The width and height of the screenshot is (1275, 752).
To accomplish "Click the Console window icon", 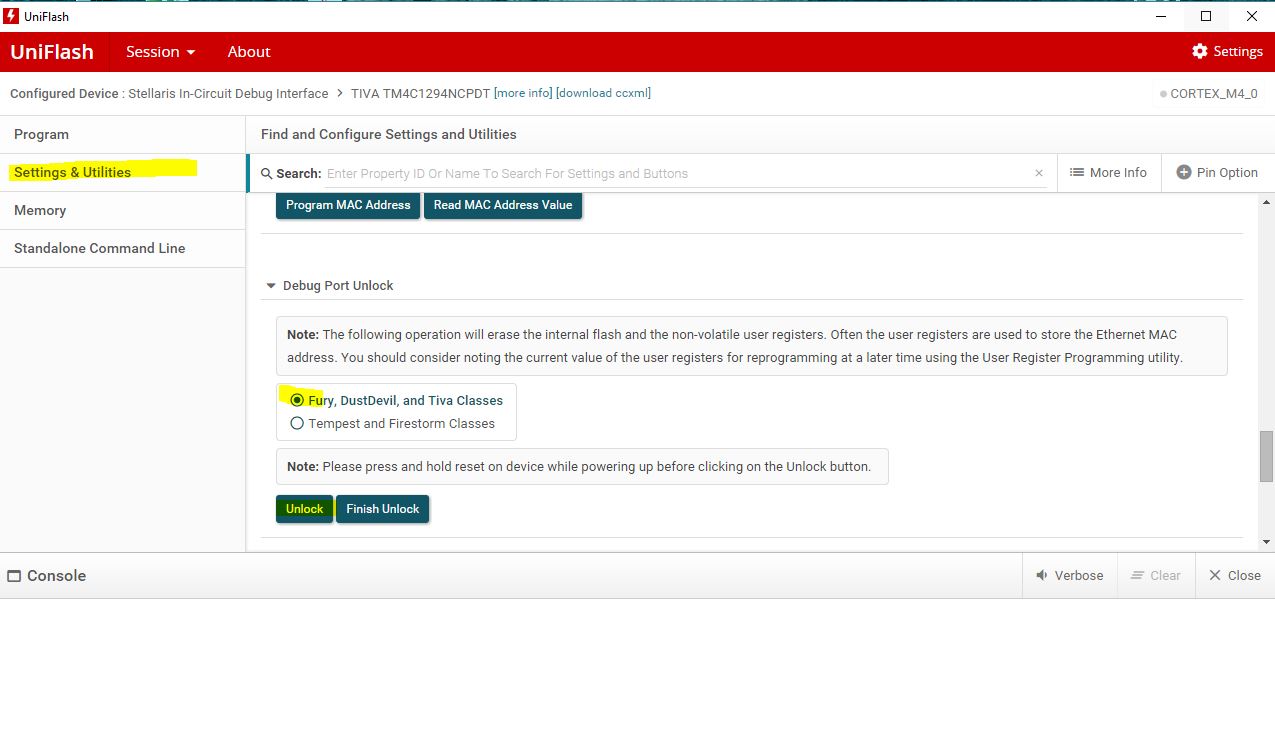I will 14,576.
